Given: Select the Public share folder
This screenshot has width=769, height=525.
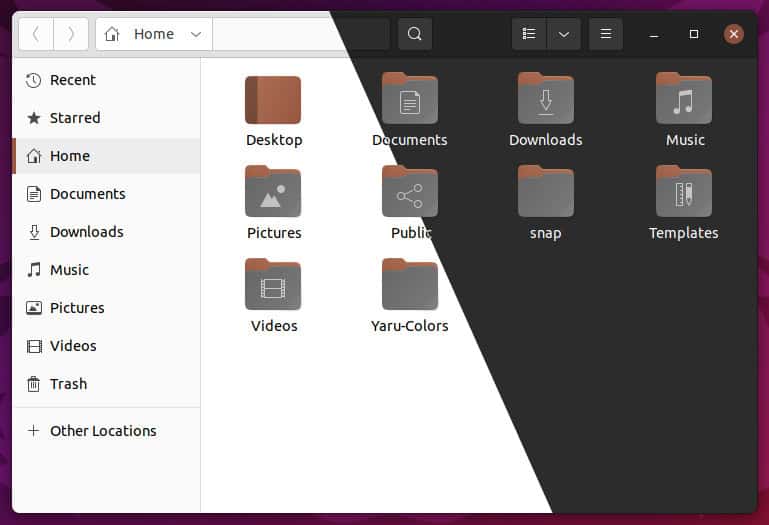Looking at the screenshot, I should [410, 191].
